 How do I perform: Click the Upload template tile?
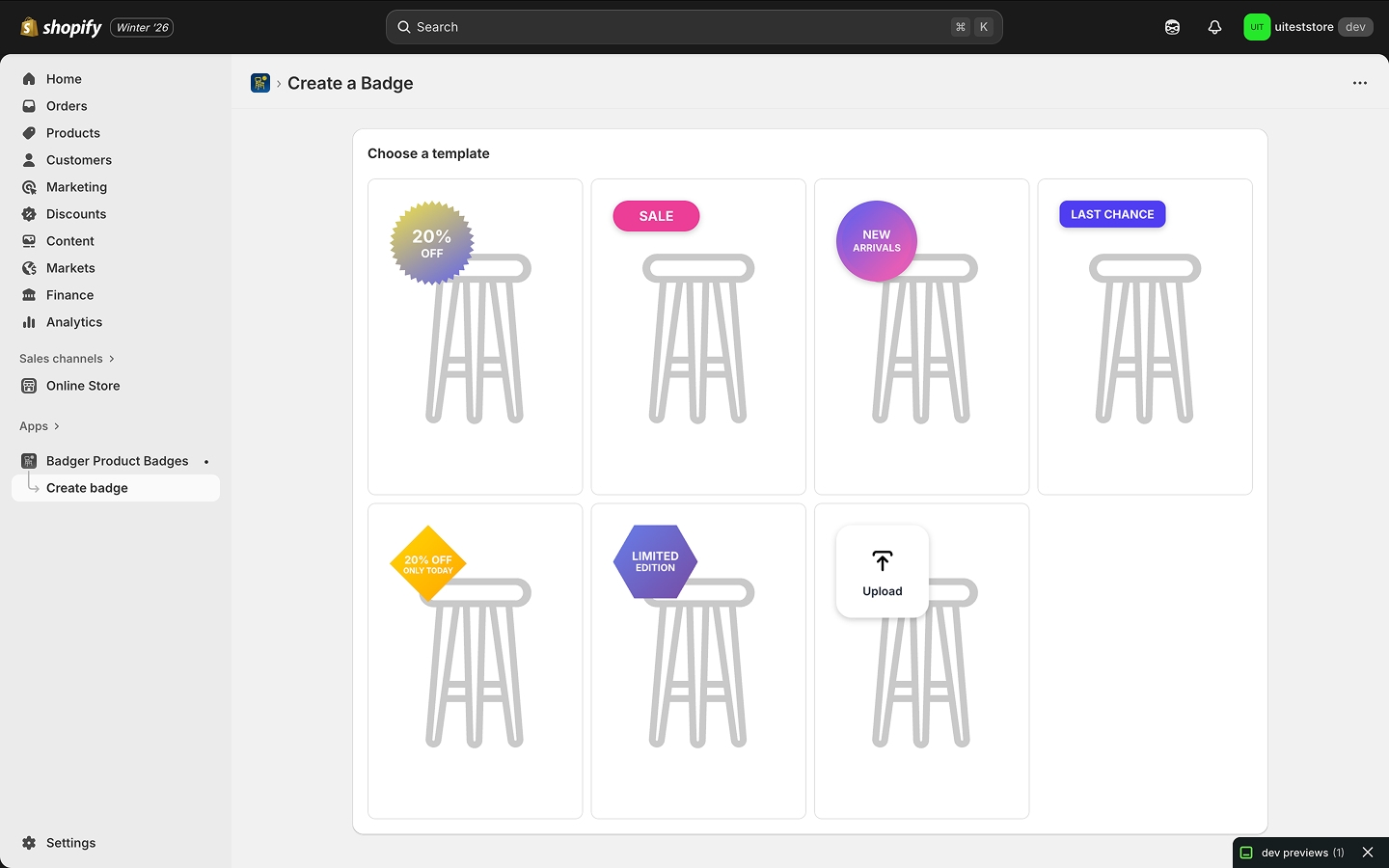881,571
